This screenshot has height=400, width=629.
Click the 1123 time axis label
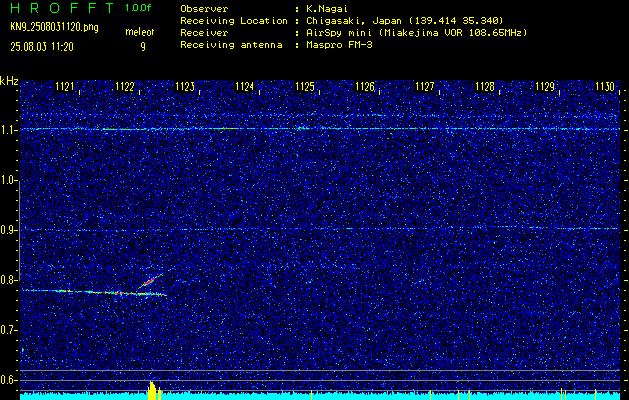tap(185, 86)
